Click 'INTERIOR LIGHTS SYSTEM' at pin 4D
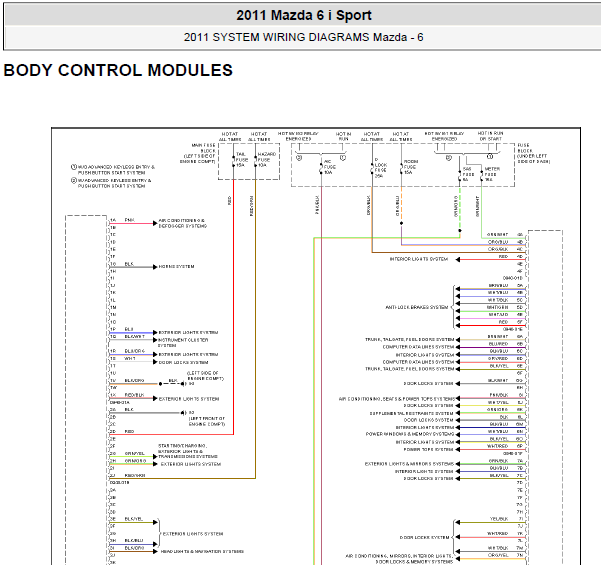 [x=419, y=259]
